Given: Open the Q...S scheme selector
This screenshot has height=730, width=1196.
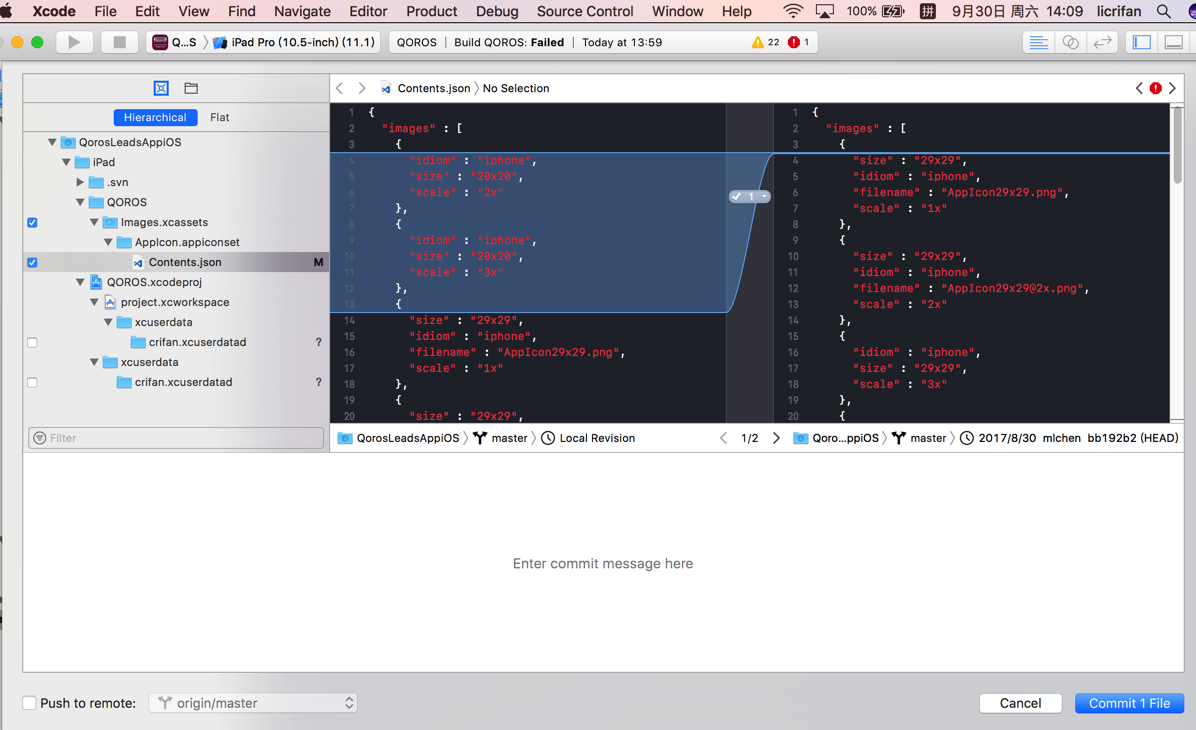Looking at the screenshot, I should [x=175, y=42].
